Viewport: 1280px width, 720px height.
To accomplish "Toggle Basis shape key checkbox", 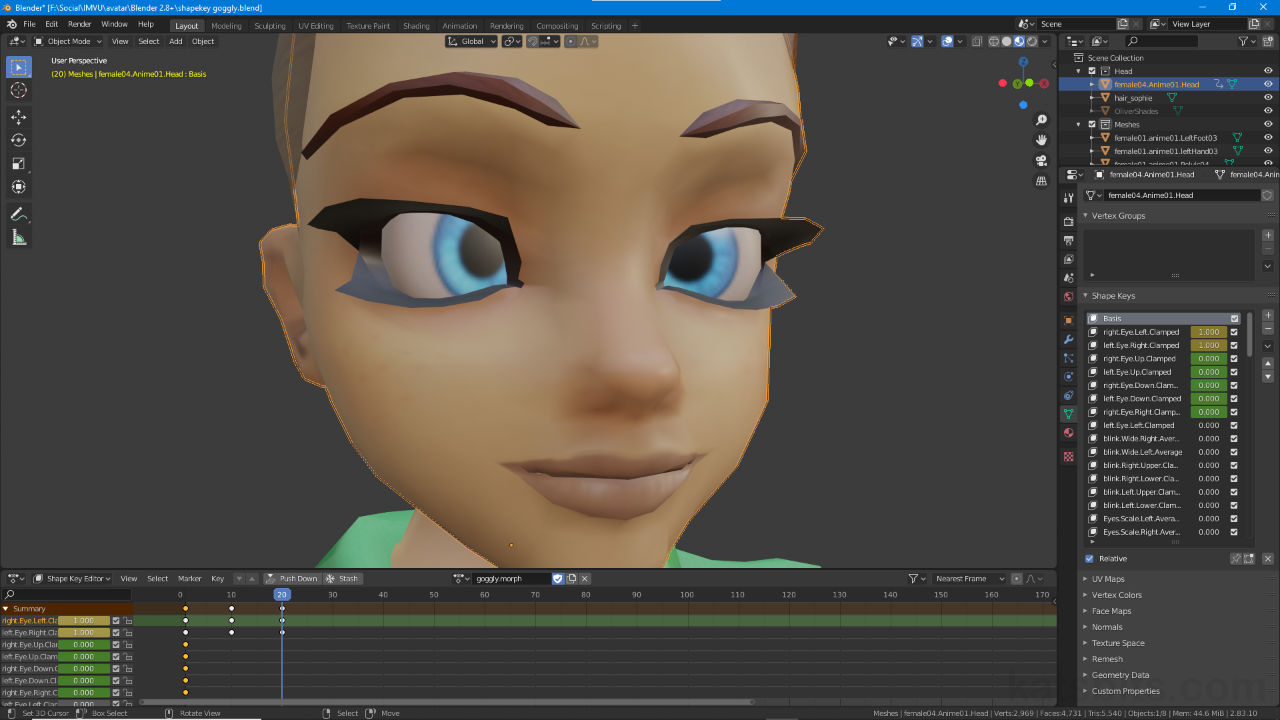I will pyautogui.click(x=1235, y=319).
